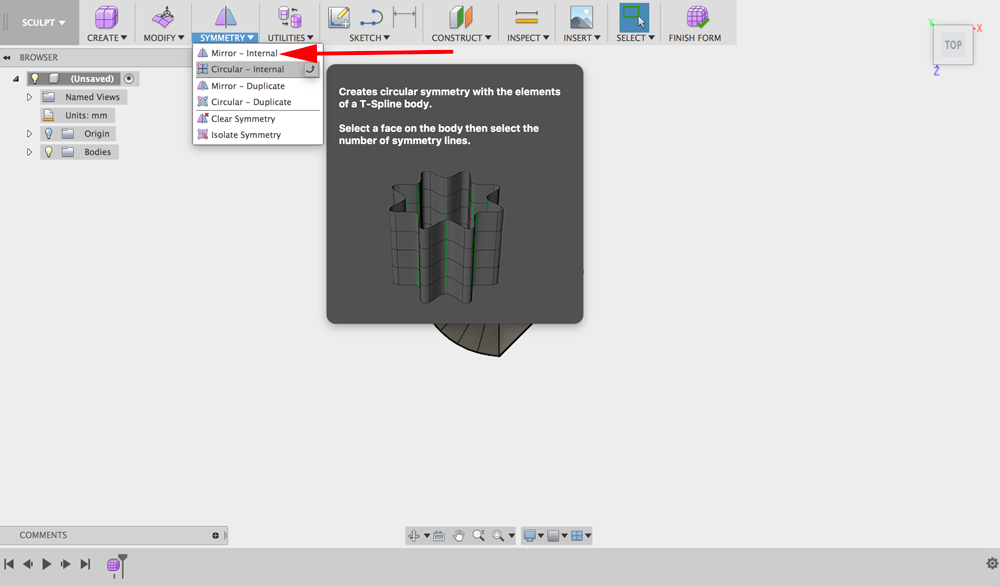Activate the Unsaved component radio button
Viewport: 1000px width, 586px height.
point(129,78)
